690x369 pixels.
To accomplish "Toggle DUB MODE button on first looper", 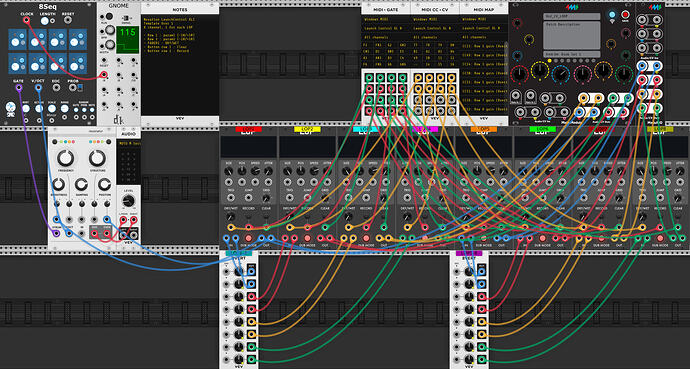I will (249, 238).
